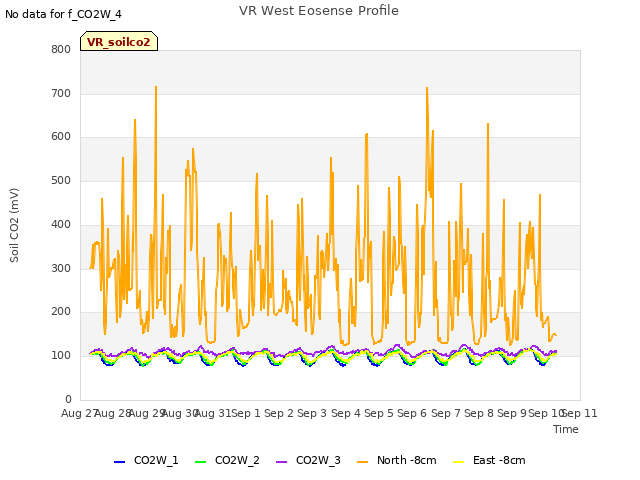Screen dimensions: 640x480
Task: Click the VR_soilco2 label box
Action: [x=119, y=41]
